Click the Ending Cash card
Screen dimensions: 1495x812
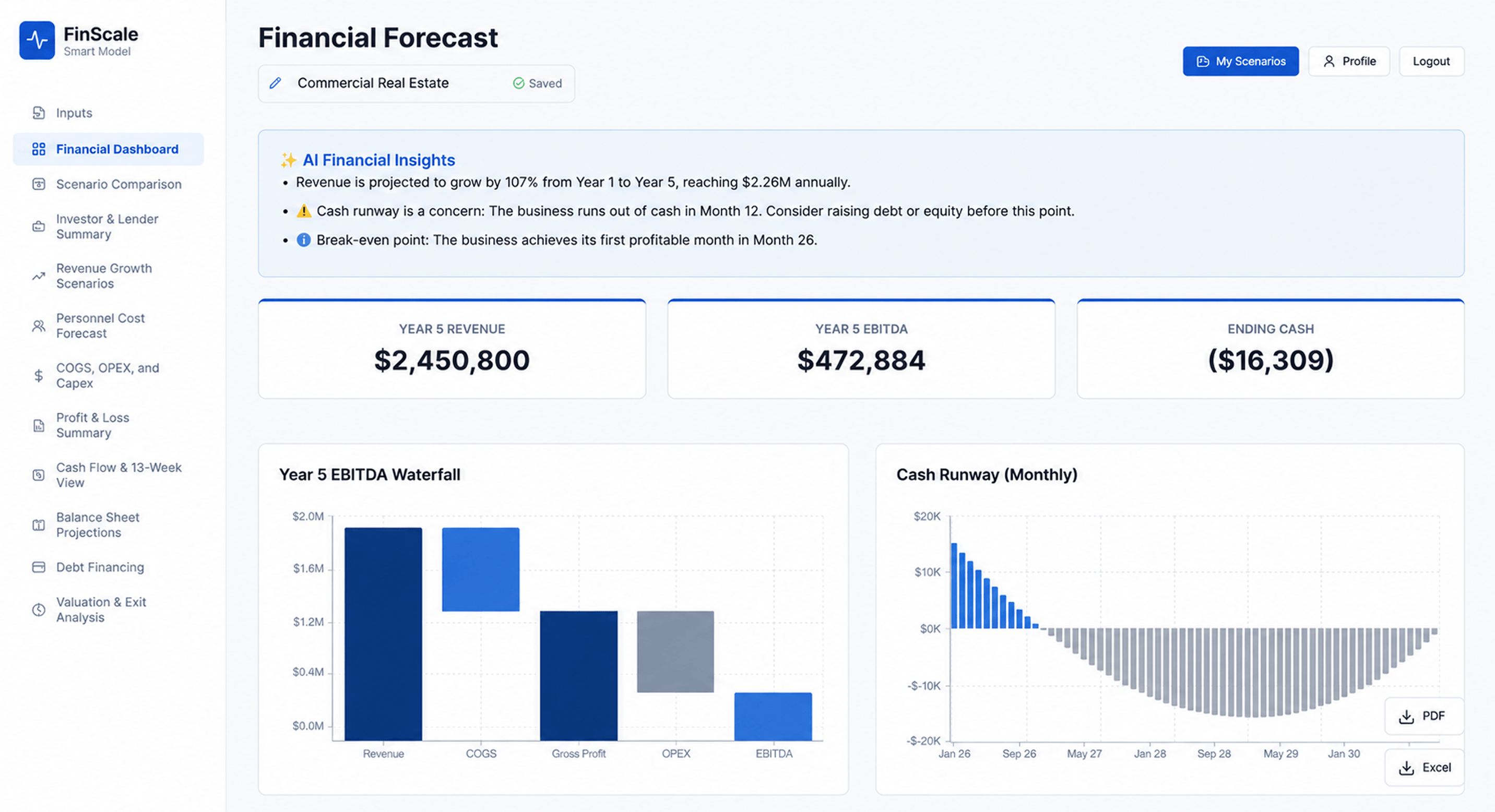pyautogui.click(x=1271, y=349)
